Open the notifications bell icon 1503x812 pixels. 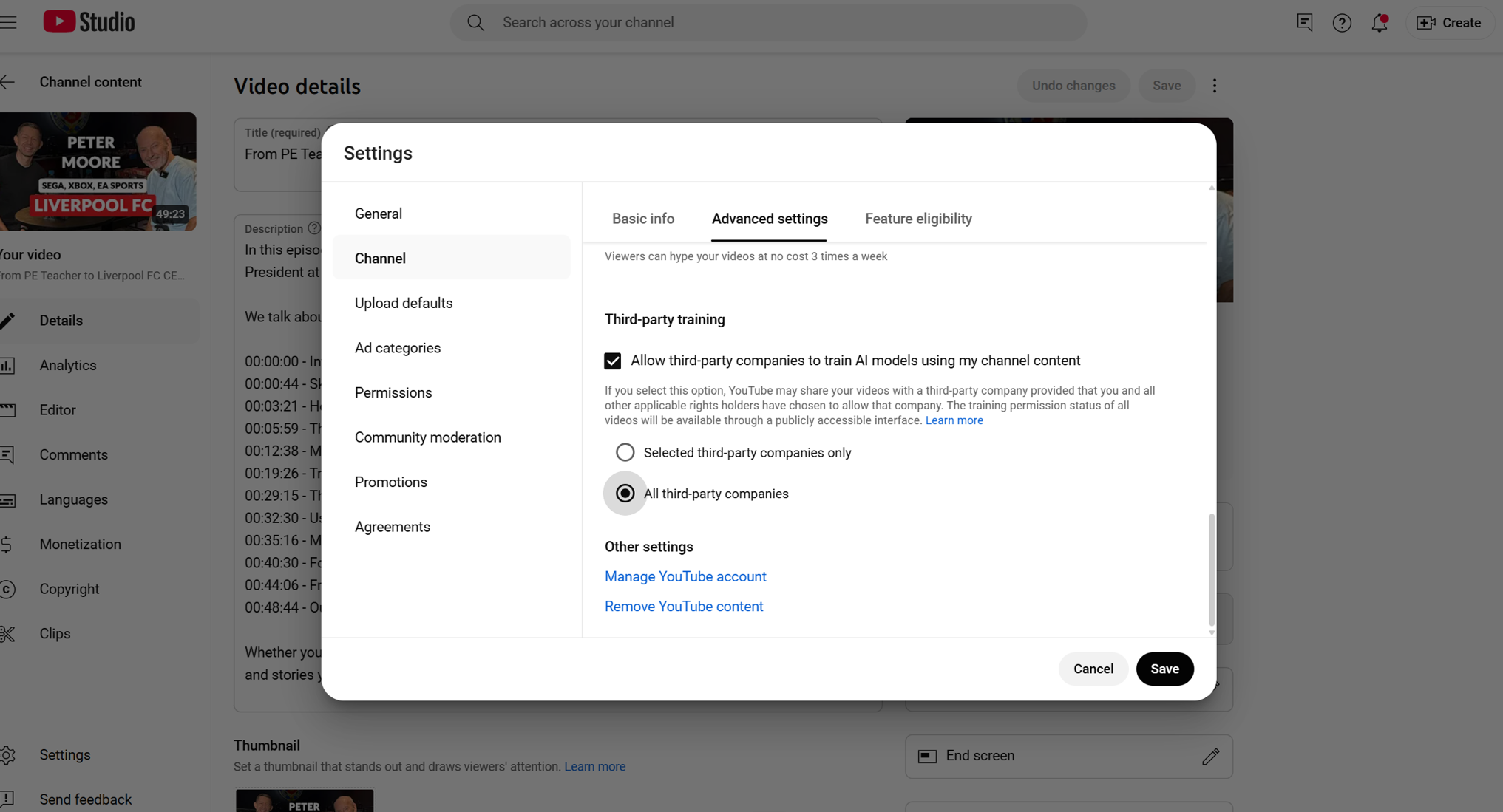[1379, 23]
